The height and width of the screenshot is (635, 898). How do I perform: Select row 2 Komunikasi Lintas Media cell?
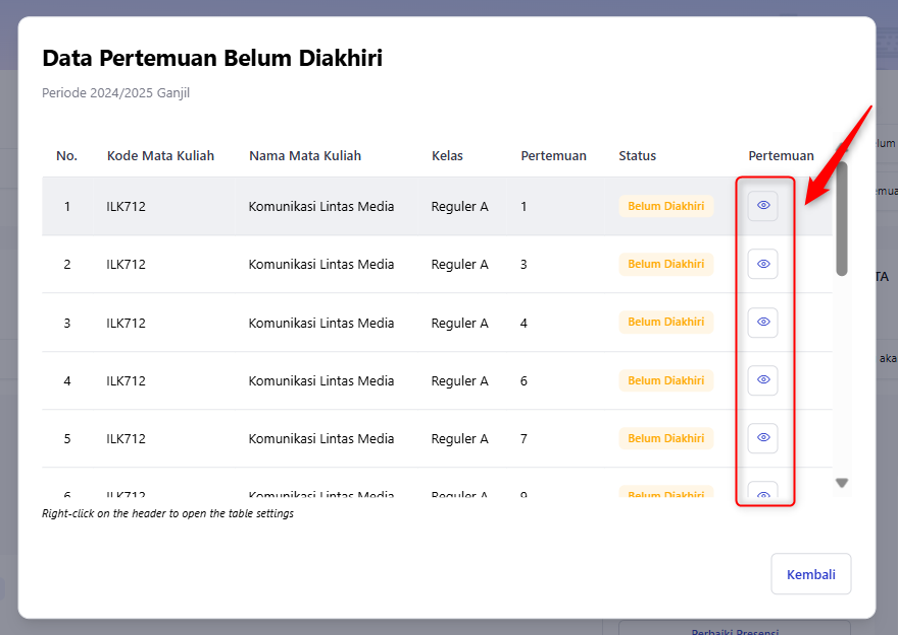click(321, 265)
